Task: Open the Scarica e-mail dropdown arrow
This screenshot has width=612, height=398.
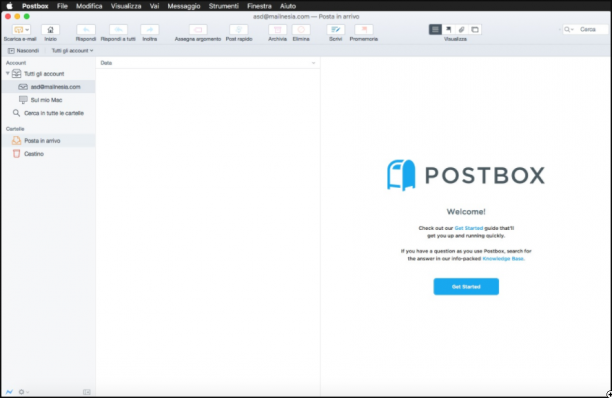Action: click(27, 30)
